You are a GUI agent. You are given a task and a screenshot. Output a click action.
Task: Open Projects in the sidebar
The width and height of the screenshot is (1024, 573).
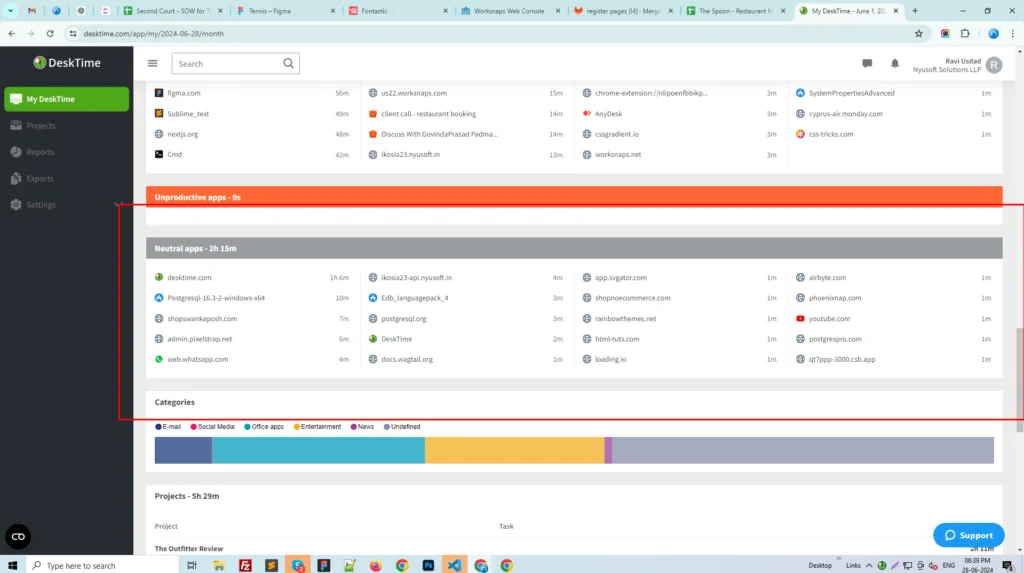(41, 126)
